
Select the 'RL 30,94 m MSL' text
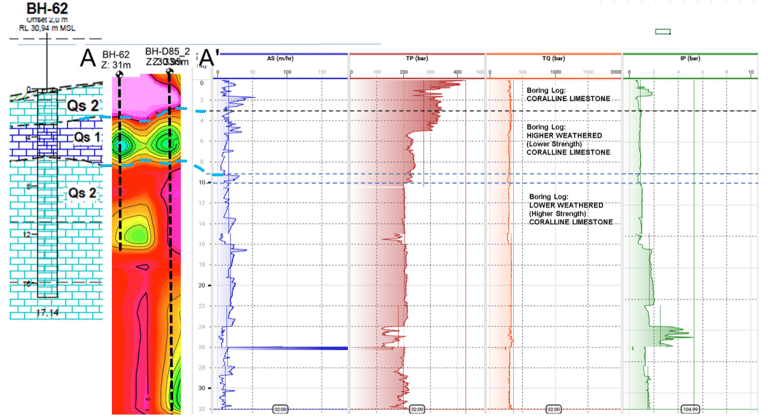point(47,28)
